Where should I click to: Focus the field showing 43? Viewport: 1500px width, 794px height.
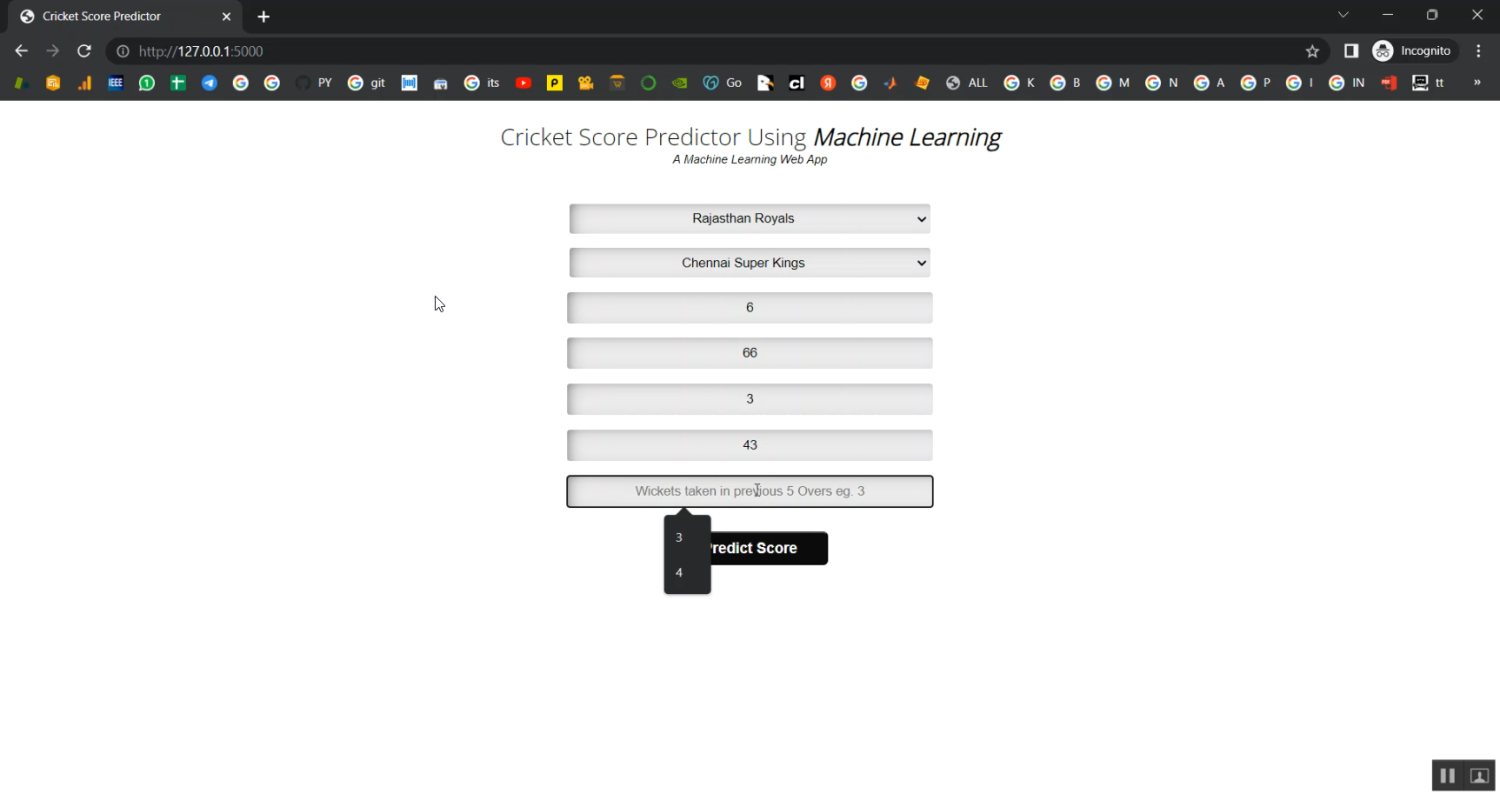pyautogui.click(x=750, y=445)
